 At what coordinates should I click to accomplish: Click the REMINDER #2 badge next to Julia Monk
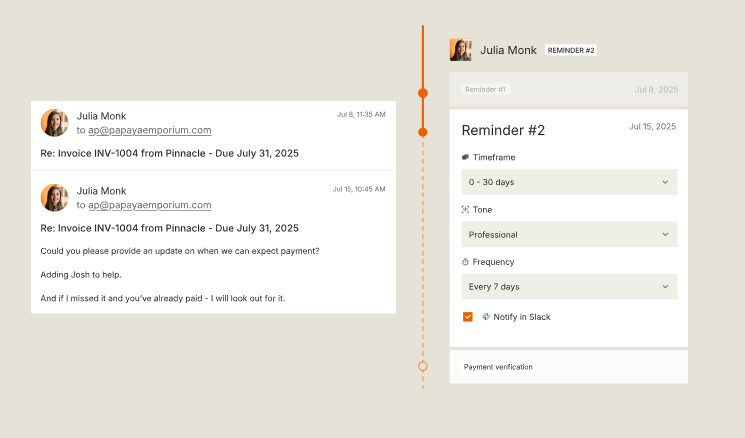tap(571, 50)
